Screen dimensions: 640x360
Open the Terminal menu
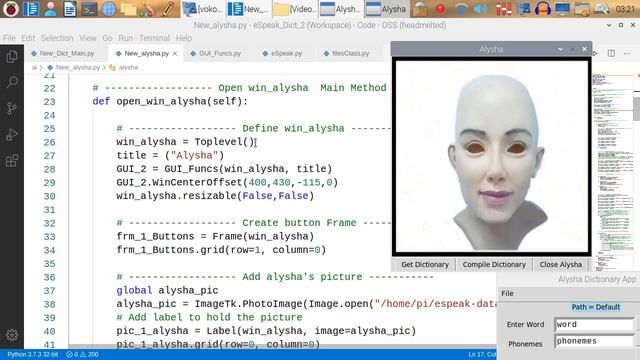point(154,38)
